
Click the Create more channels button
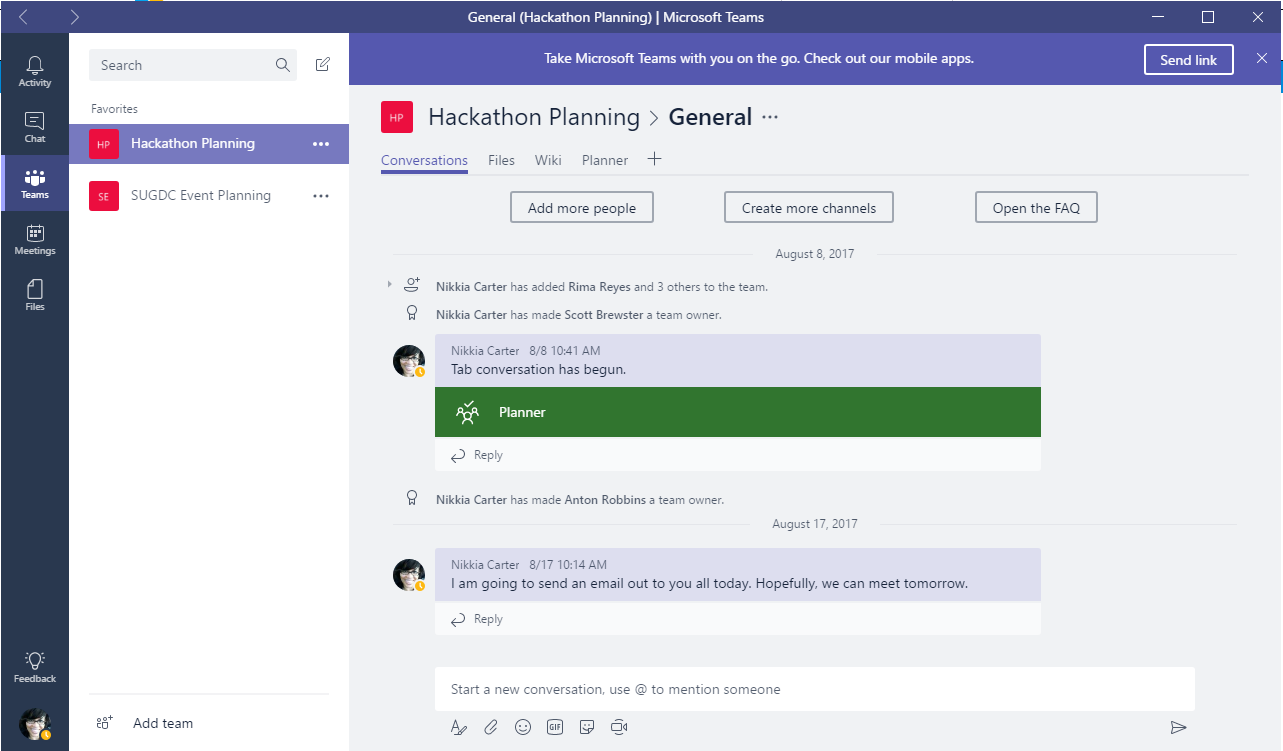point(808,208)
